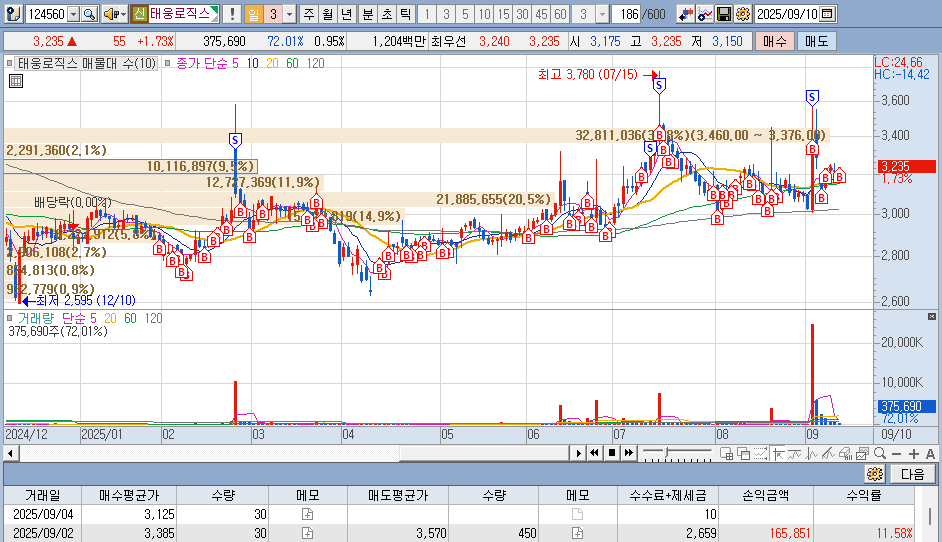The width and height of the screenshot is (942, 542).
Task: Expand the speaker icon dropdown arrow
Action: [x=123, y=14]
